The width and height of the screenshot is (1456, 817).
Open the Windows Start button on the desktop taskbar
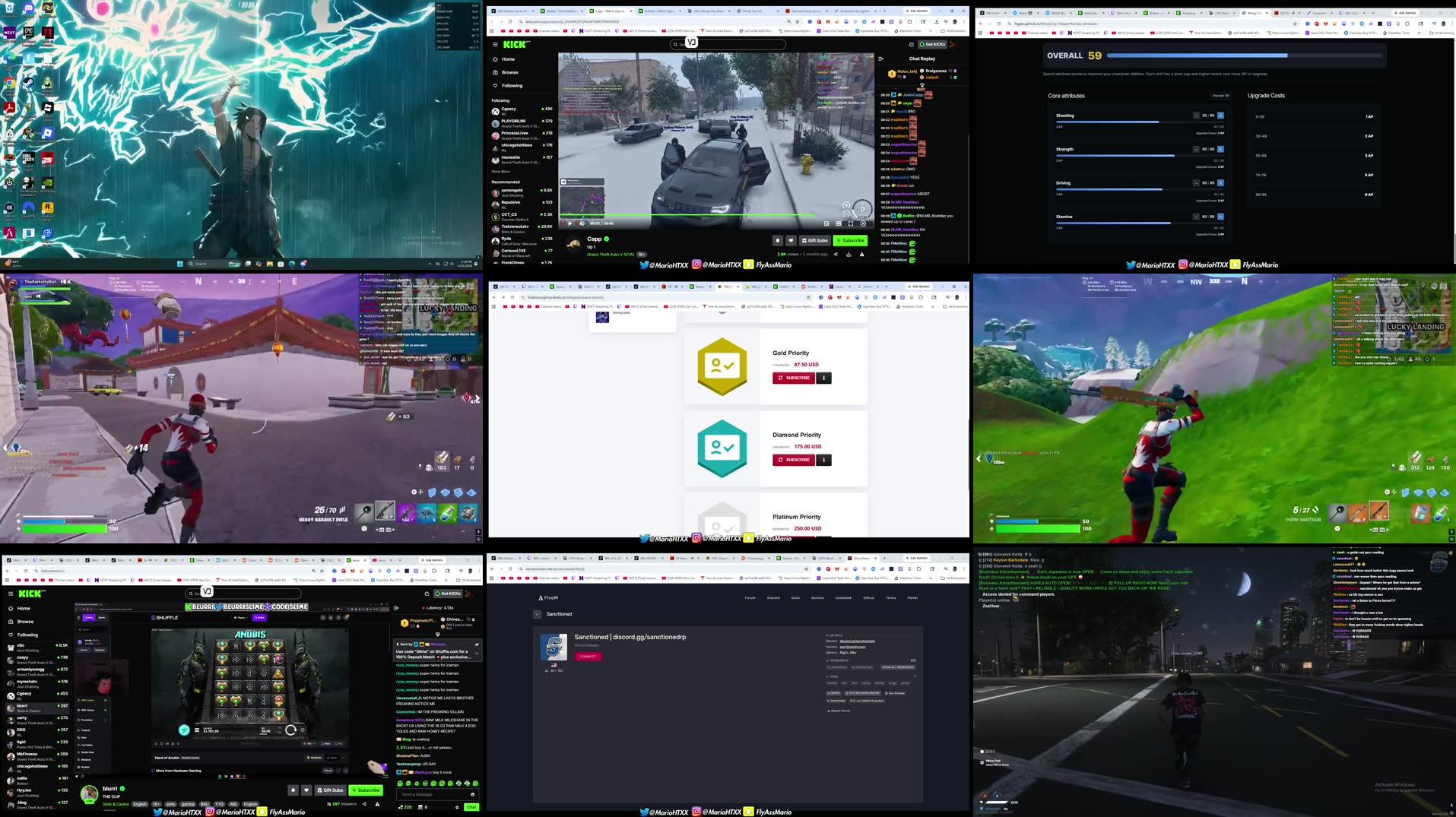180,264
